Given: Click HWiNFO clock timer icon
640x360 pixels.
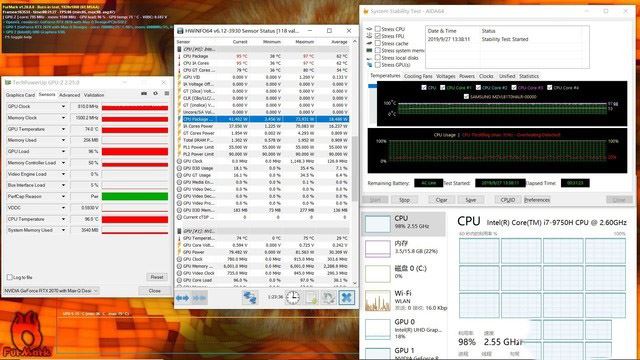Looking at the screenshot, I should (x=292, y=298).
